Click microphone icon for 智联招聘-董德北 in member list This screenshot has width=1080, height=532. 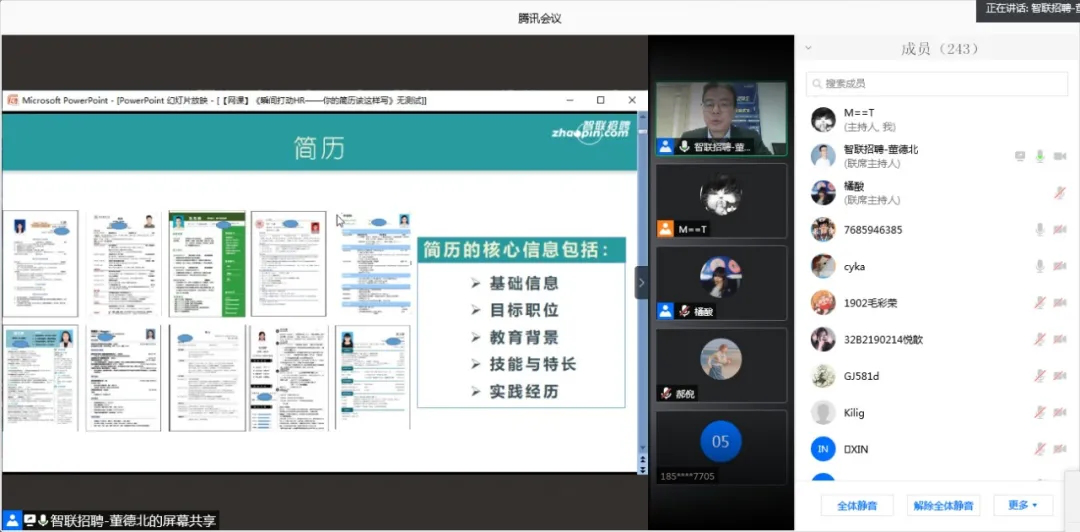tap(1040, 156)
